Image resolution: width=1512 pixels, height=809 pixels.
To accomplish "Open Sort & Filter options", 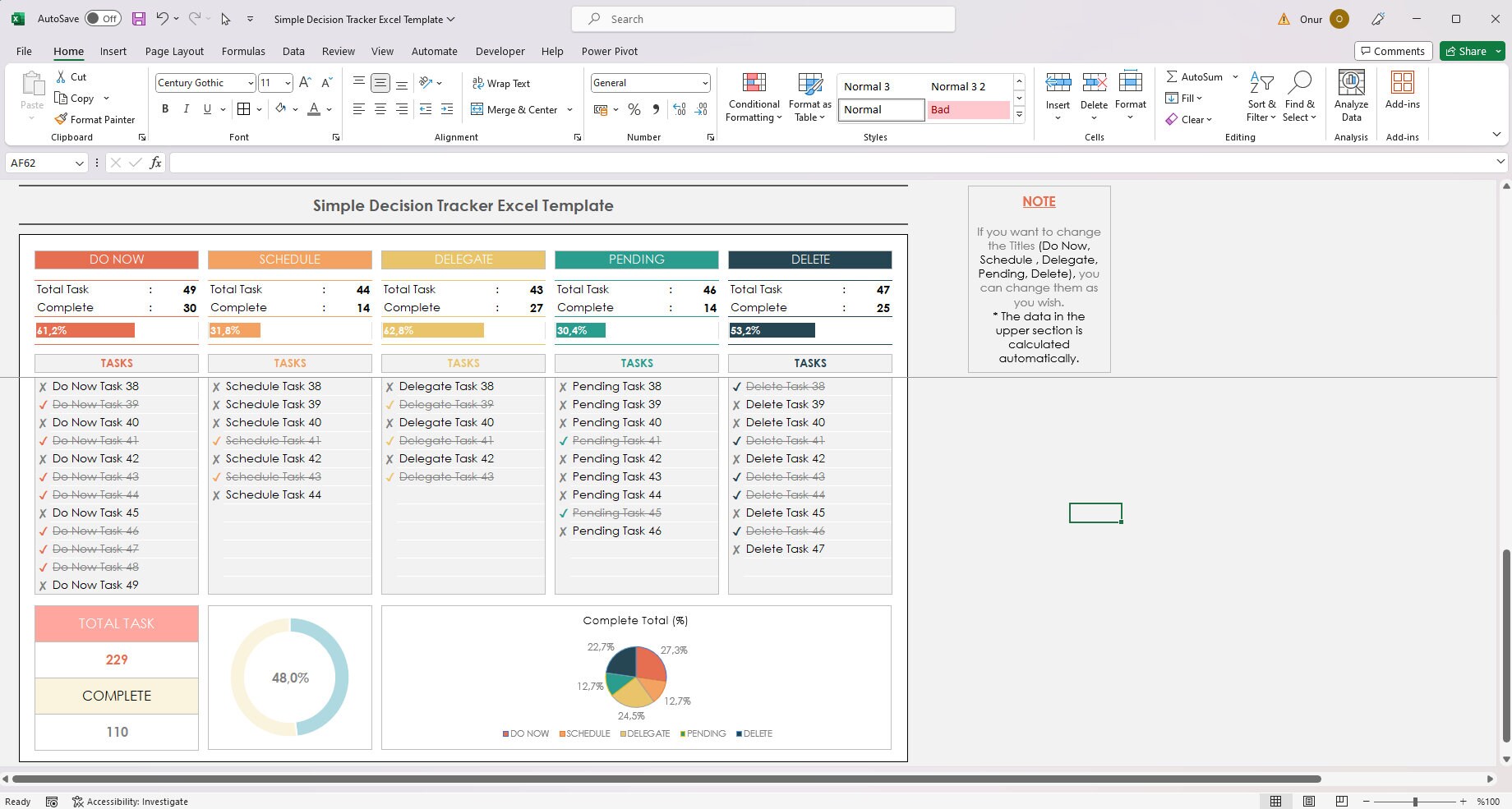I will coord(1261,96).
